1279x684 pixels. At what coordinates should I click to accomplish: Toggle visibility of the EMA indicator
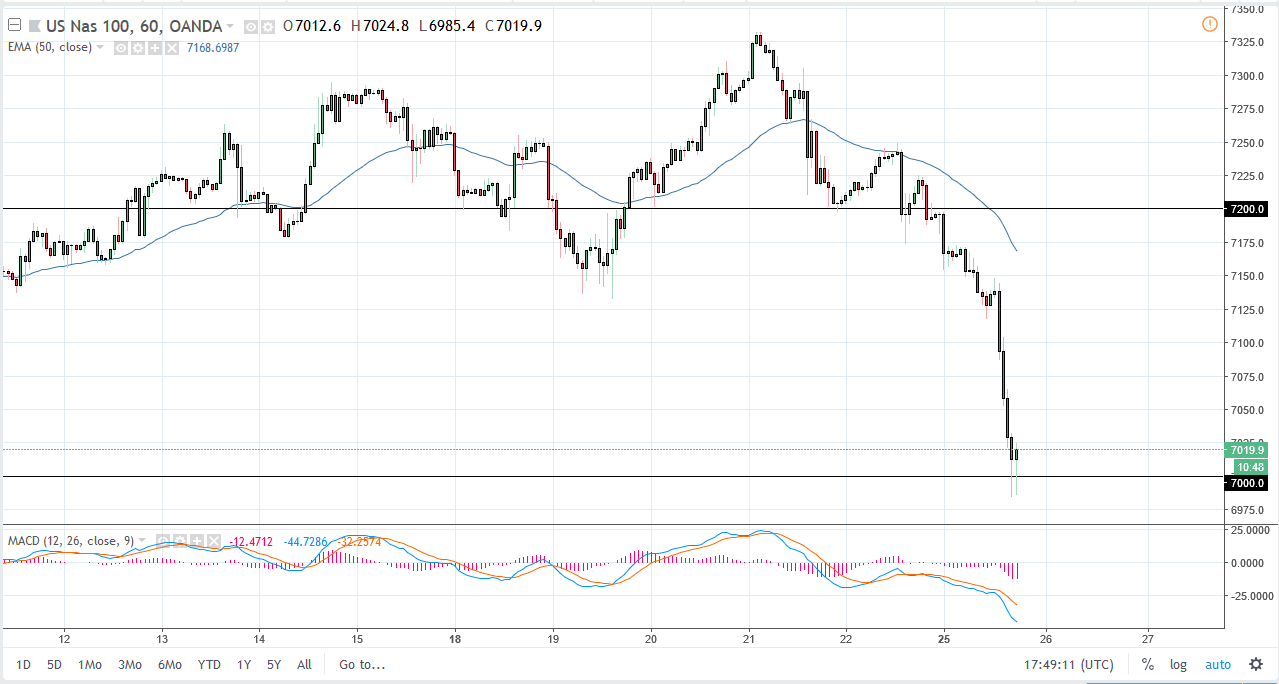tap(120, 47)
